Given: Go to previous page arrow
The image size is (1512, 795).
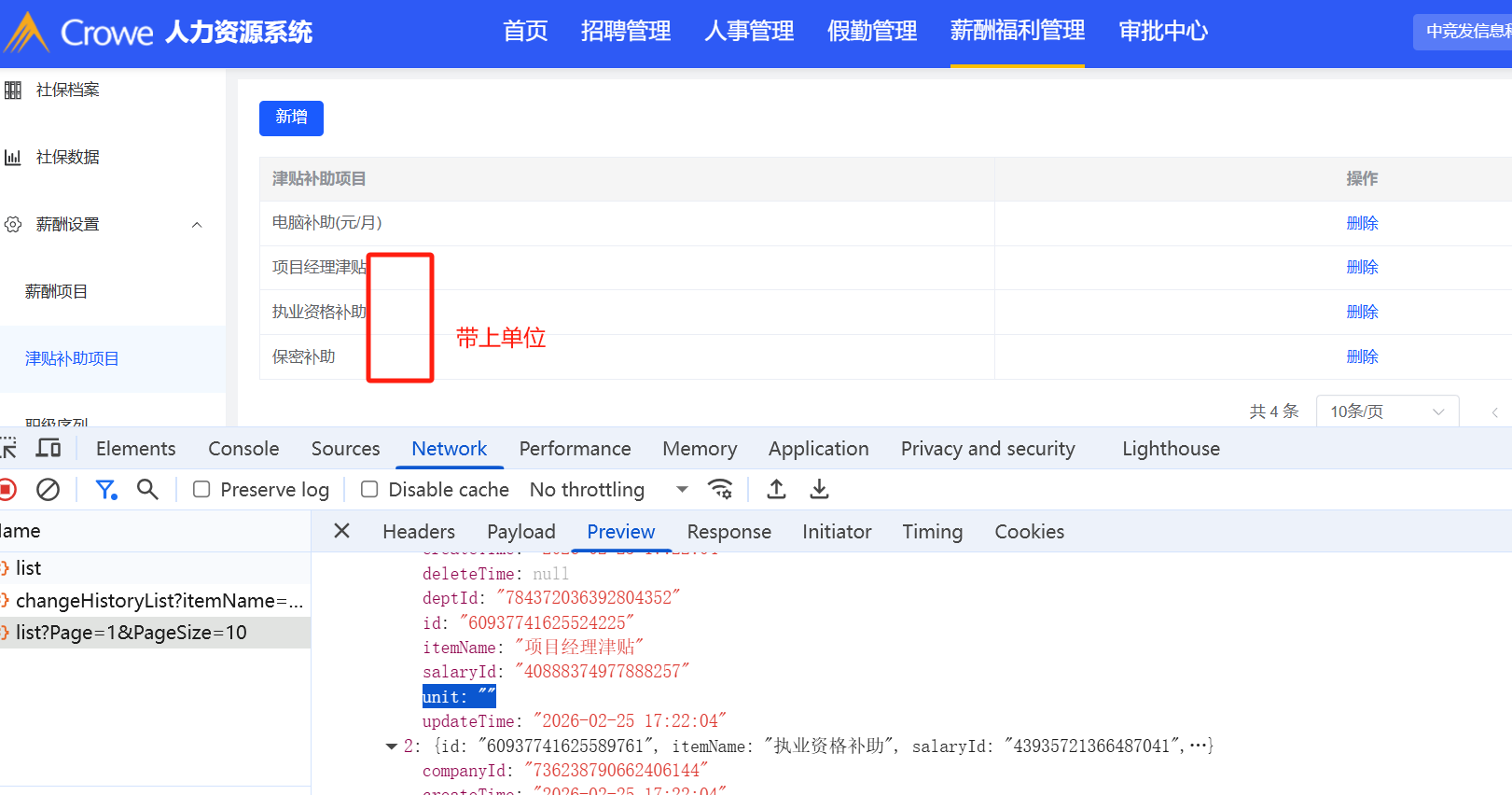Looking at the screenshot, I should 1494,412.
